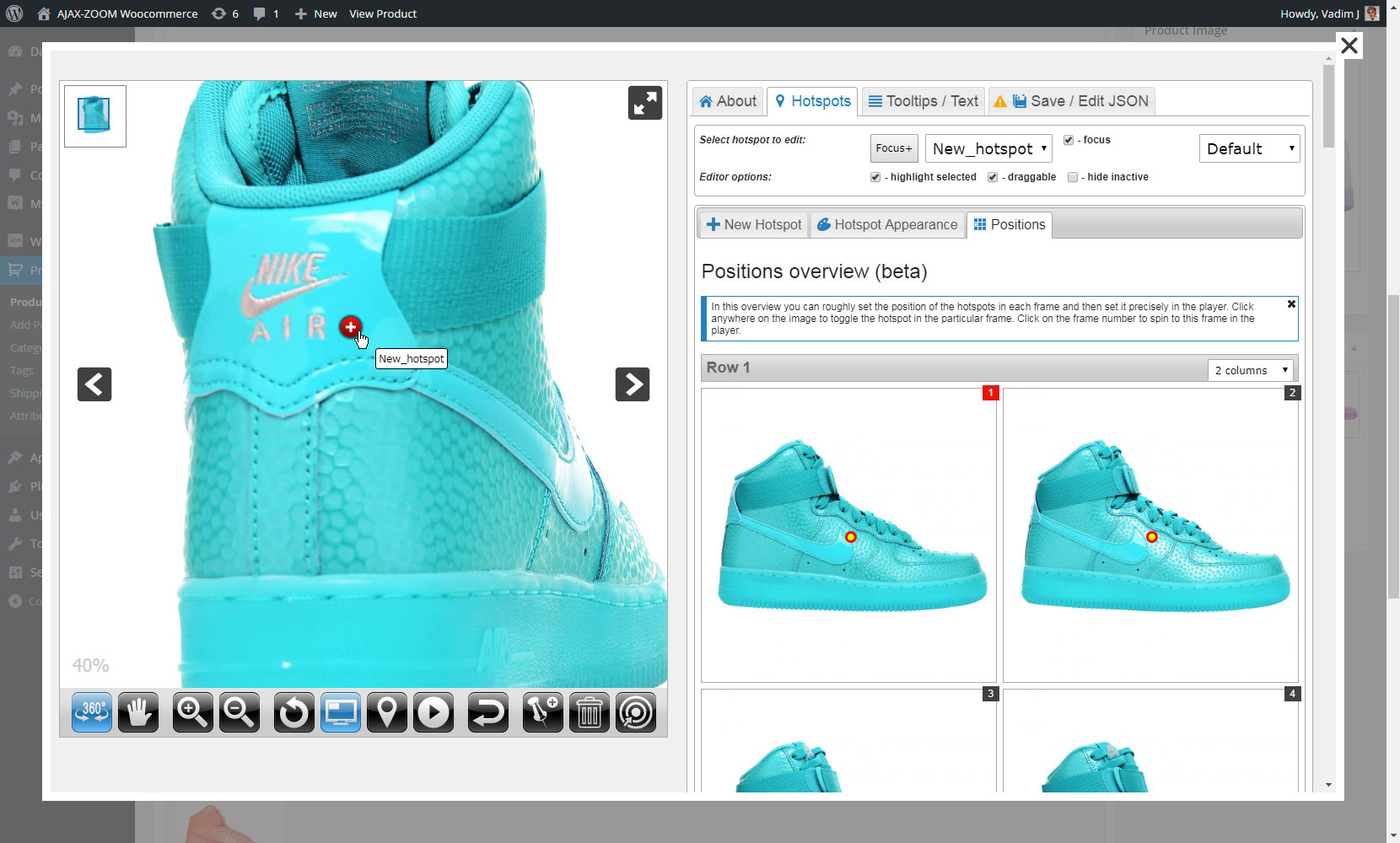Select the Positions subtab
Viewport: 1400px width, 843px height.
tap(1010, 225)
